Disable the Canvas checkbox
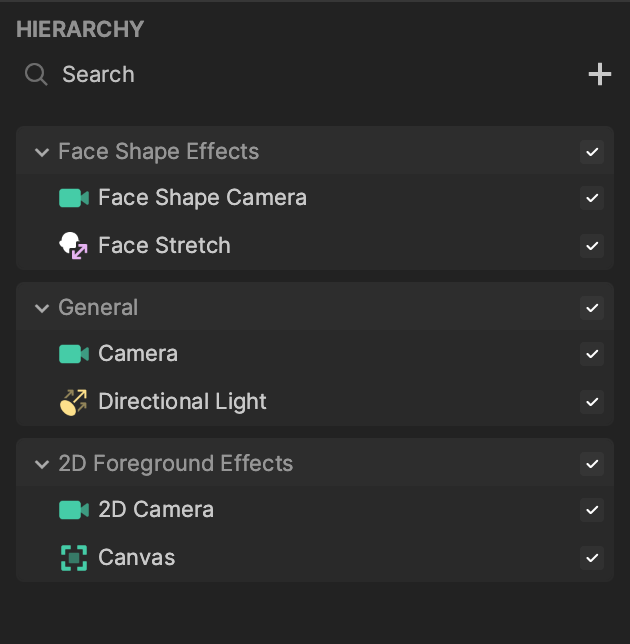630x644 pixels. (x=592, y=558)
